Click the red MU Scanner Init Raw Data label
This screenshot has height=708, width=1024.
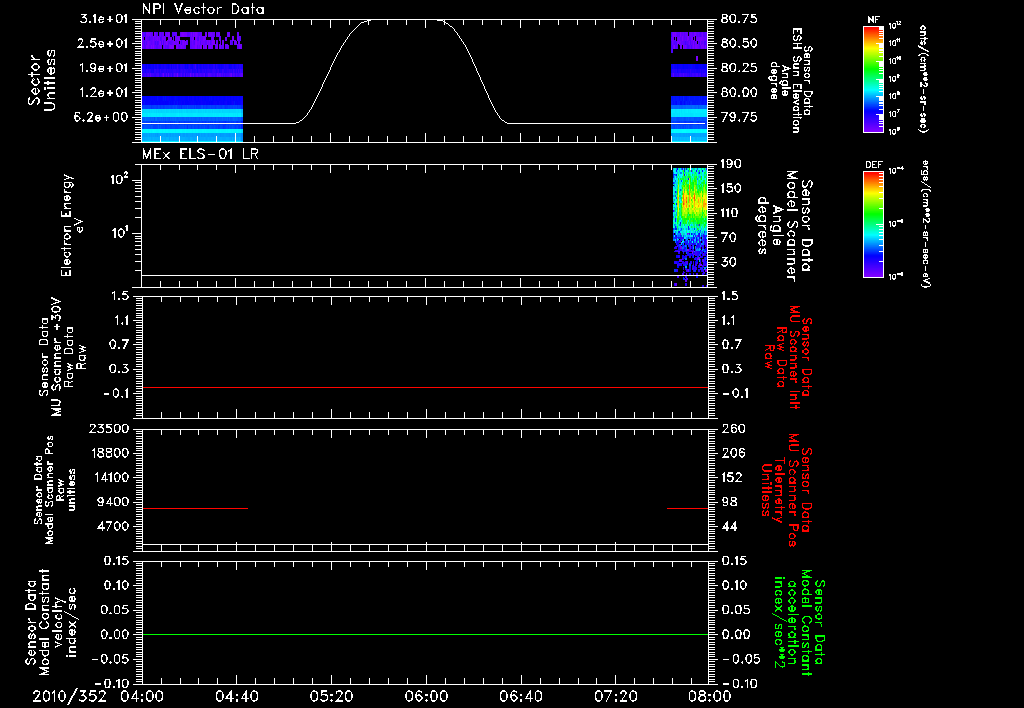[x=788, y=357]
